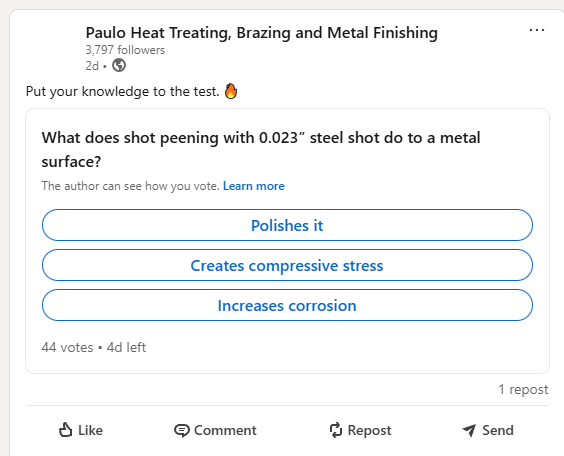Click the 'Send' label text
This screenshot has width=564, height=456.
tap(497, 430)
